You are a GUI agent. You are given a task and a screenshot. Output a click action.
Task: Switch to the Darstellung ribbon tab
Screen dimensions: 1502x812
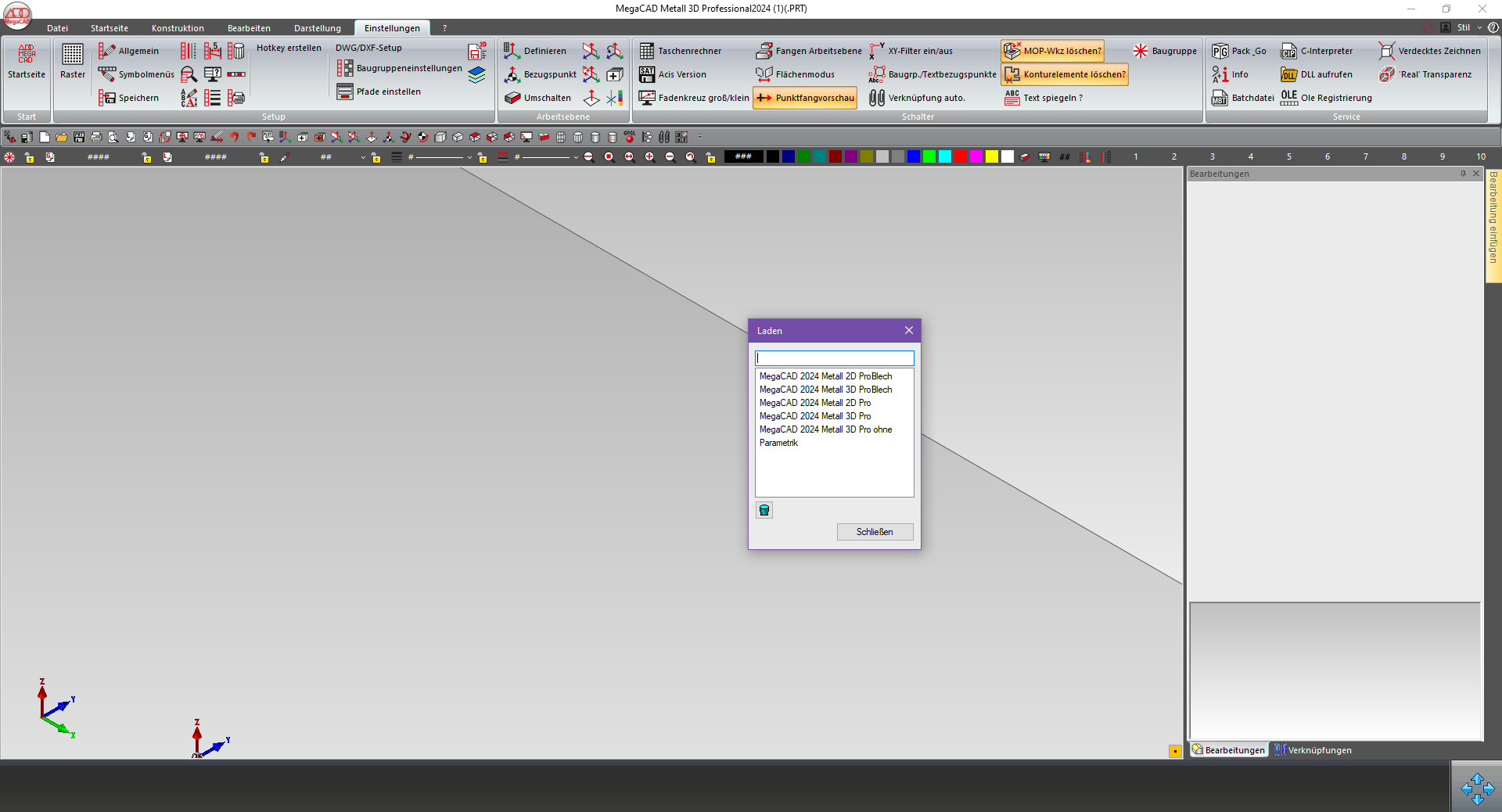[317, 28]
